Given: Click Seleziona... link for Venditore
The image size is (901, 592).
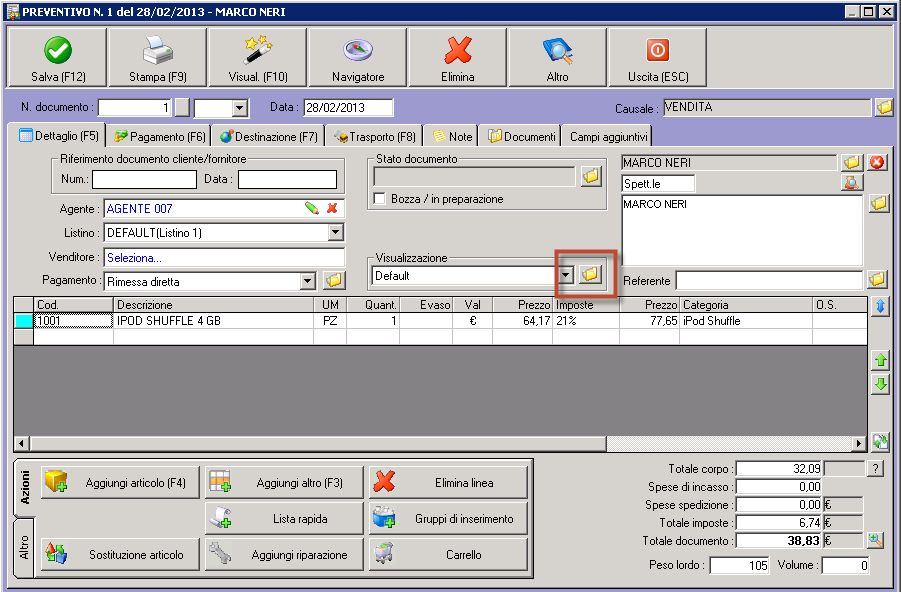Looking at the screenshot, I should point(134,258).
